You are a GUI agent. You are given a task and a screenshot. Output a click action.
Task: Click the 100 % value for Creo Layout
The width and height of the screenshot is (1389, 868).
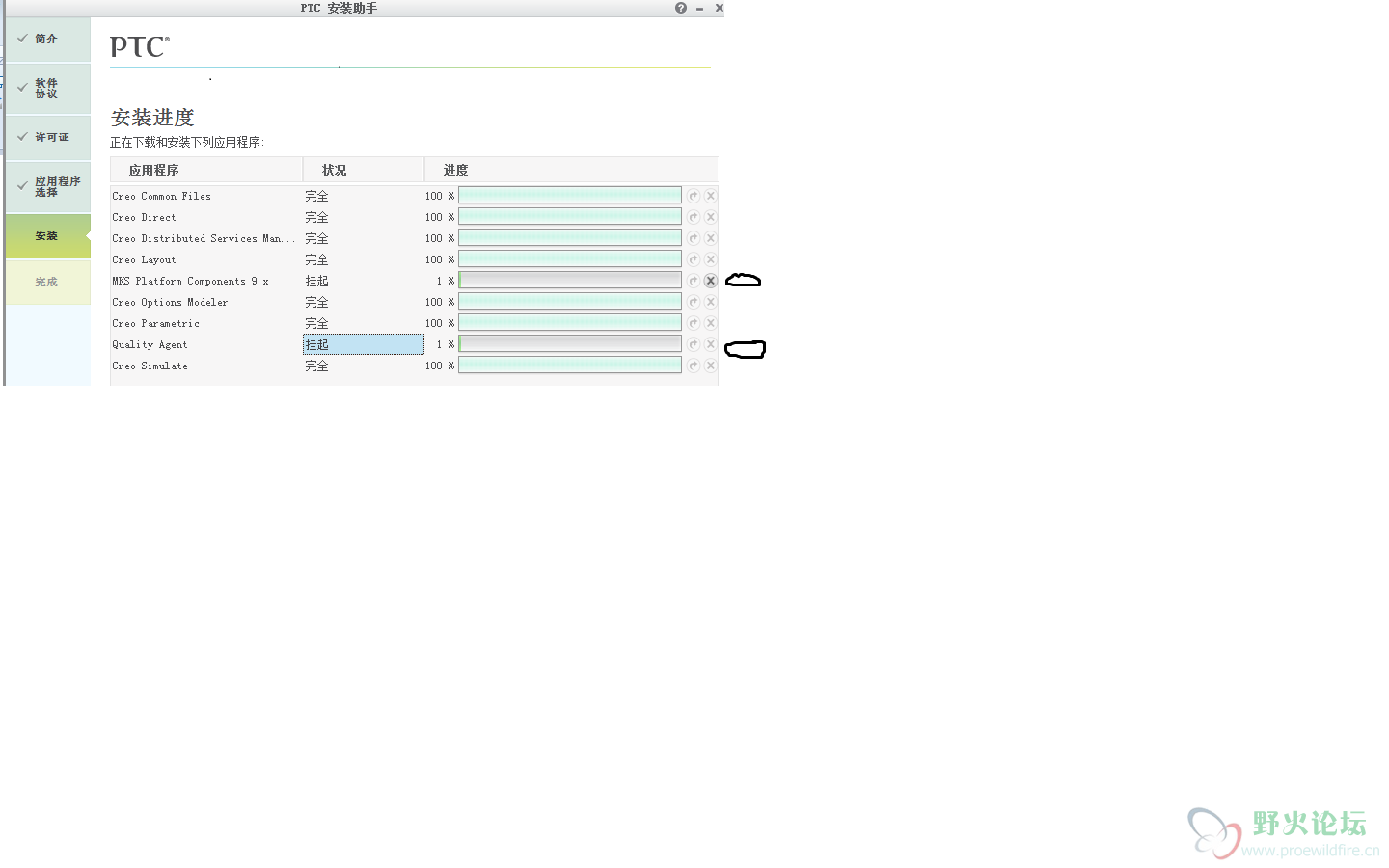(x=440, y=259)
